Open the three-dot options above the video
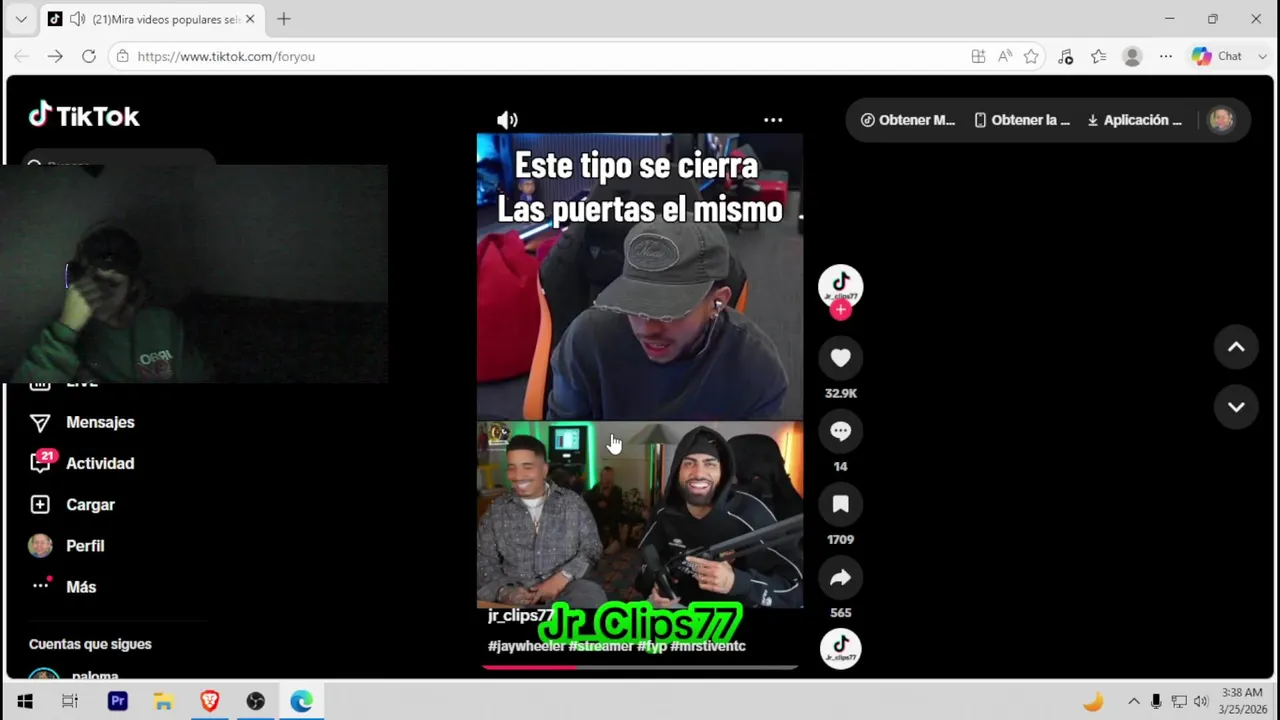This screenshot has width=1280, height=720. click(773, 120)
